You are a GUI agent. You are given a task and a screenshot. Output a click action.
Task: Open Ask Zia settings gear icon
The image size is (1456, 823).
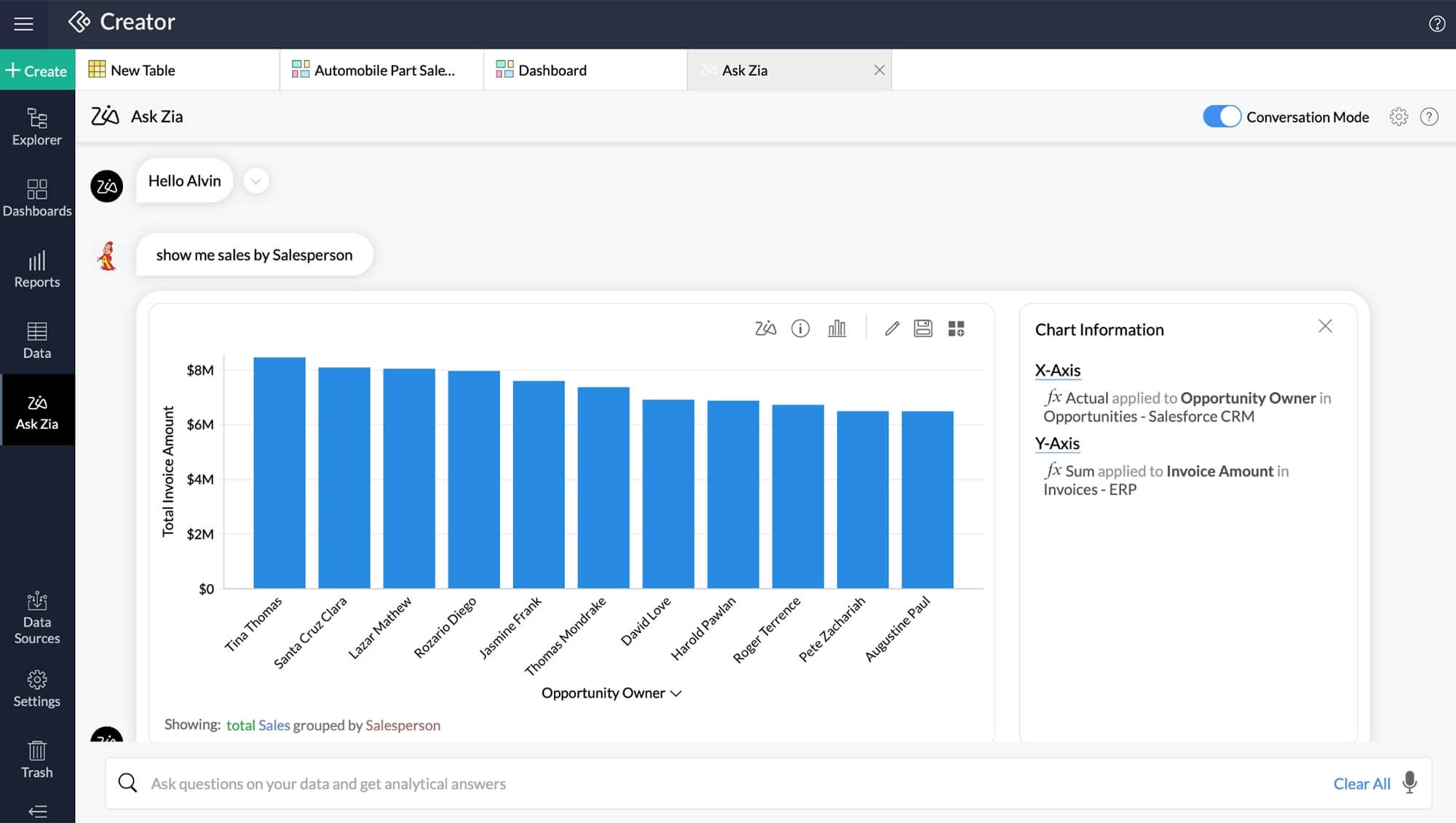(1398, 117)
